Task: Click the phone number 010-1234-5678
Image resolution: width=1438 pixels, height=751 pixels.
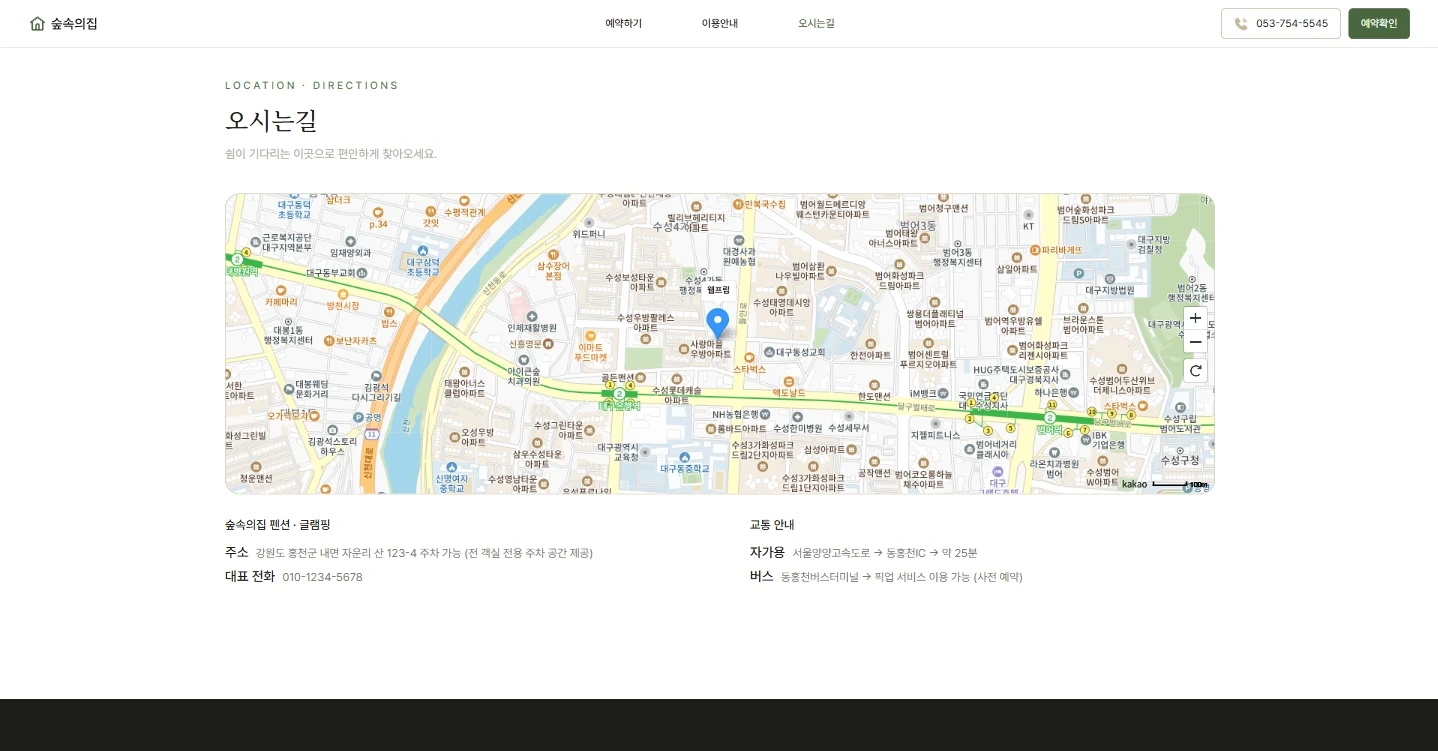Action: click(322, 577)
